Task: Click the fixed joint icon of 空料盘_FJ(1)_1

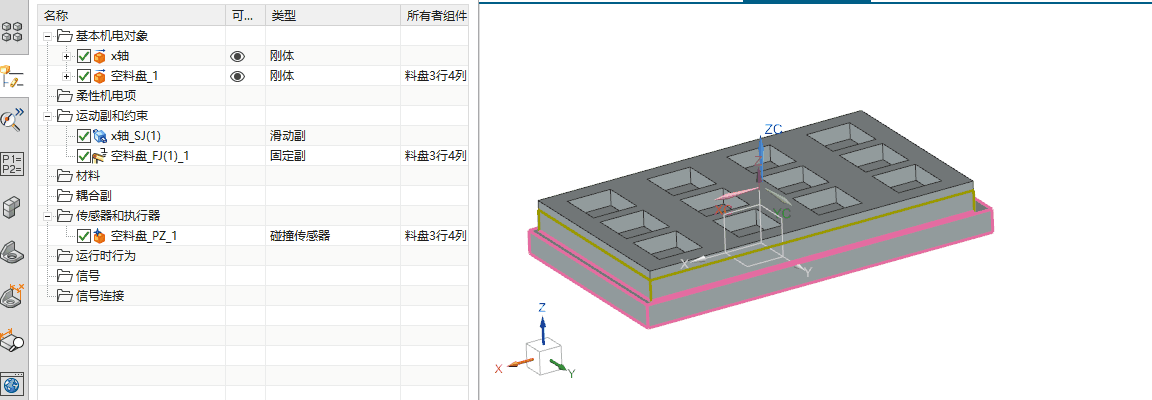Action: [100, 155]
